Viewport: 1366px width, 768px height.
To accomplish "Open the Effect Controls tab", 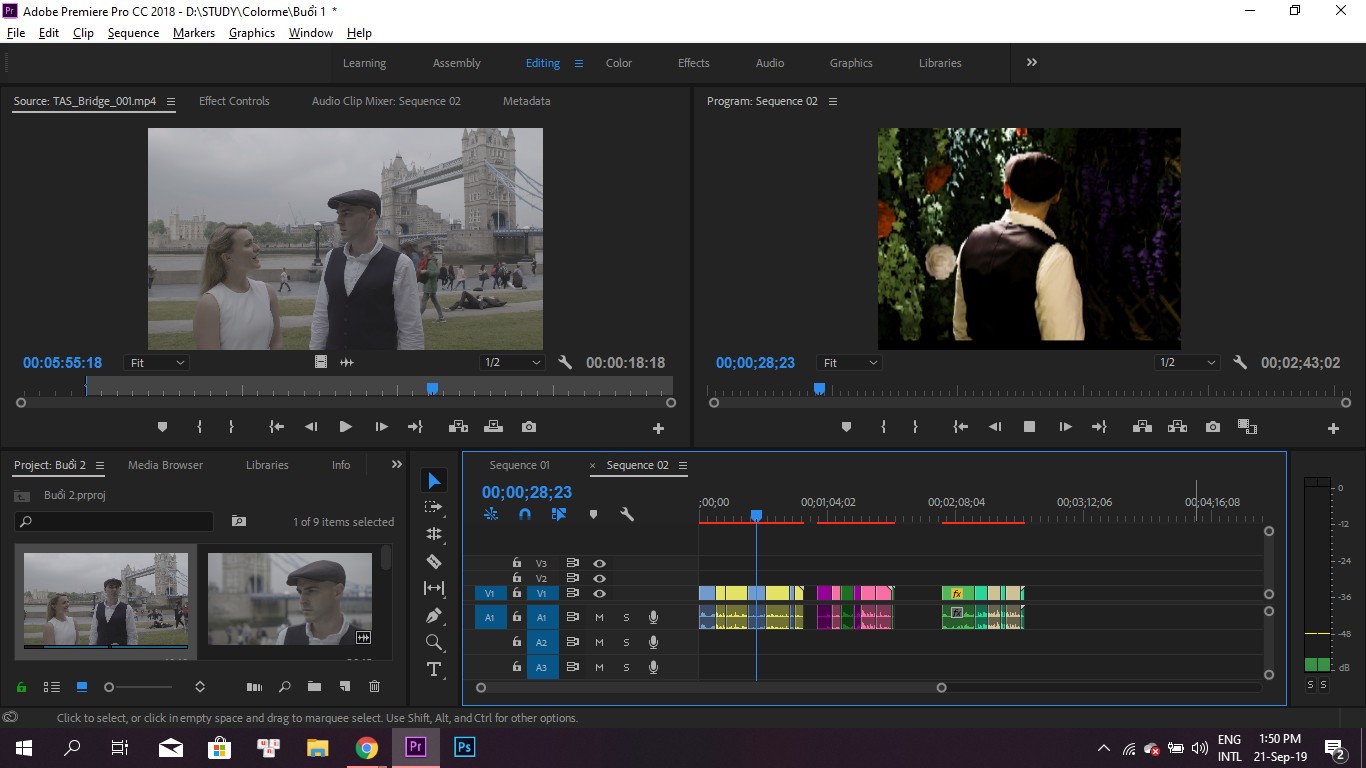I will pyautogui.click(x=234, y=101).
